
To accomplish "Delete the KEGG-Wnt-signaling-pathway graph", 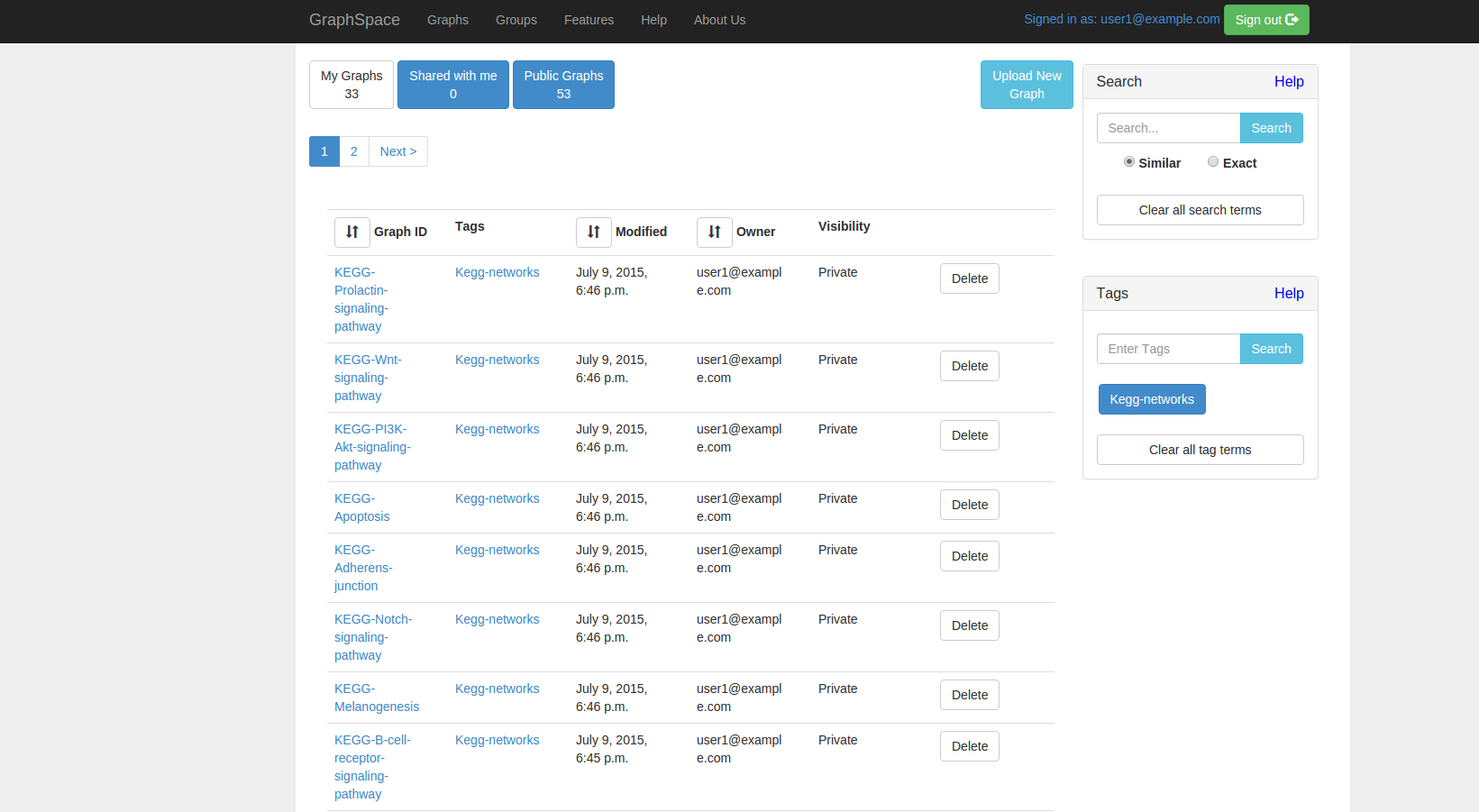I will click(x=970, y=366).
